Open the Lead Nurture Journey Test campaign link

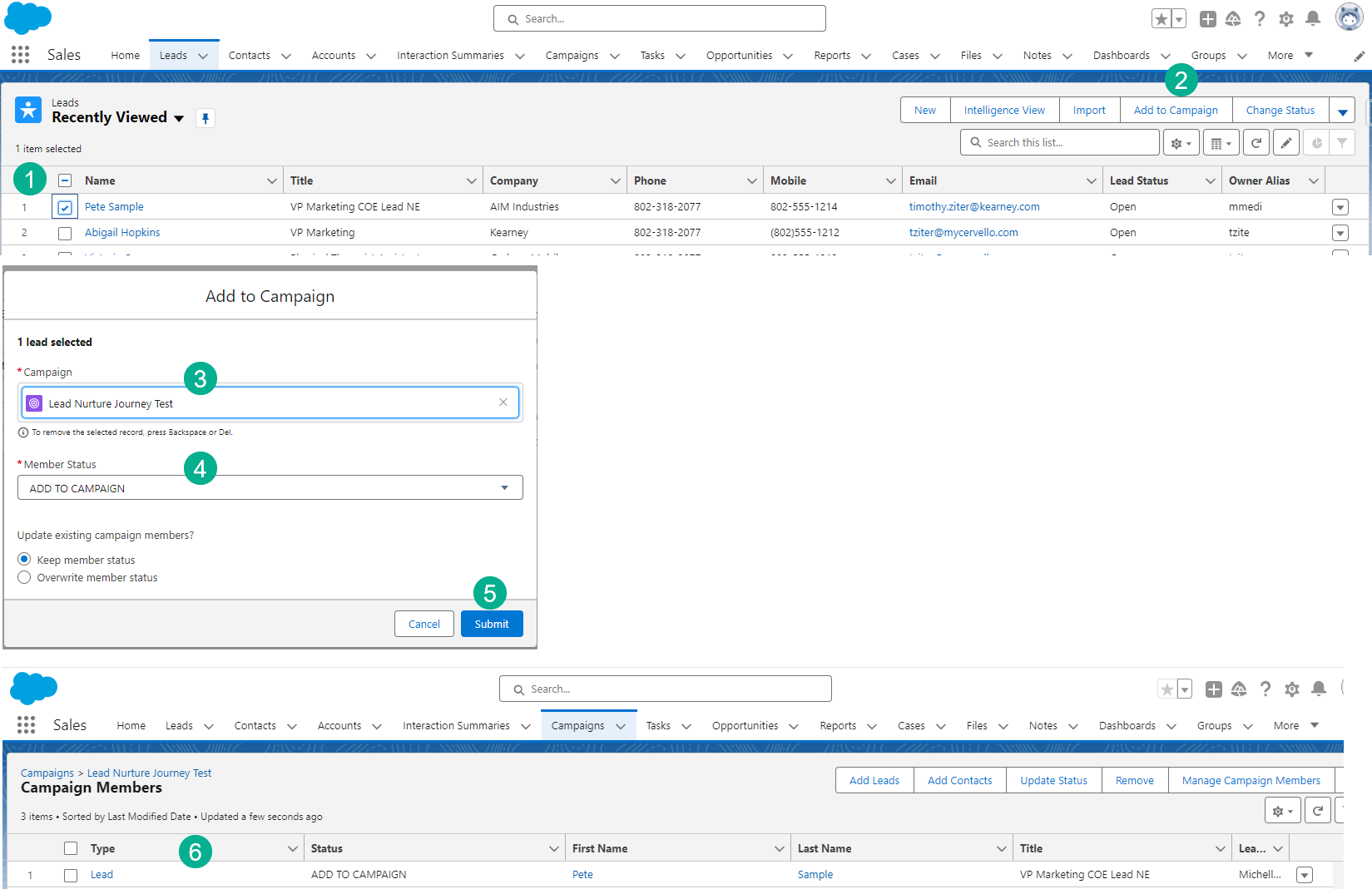(x=149, y=773)
